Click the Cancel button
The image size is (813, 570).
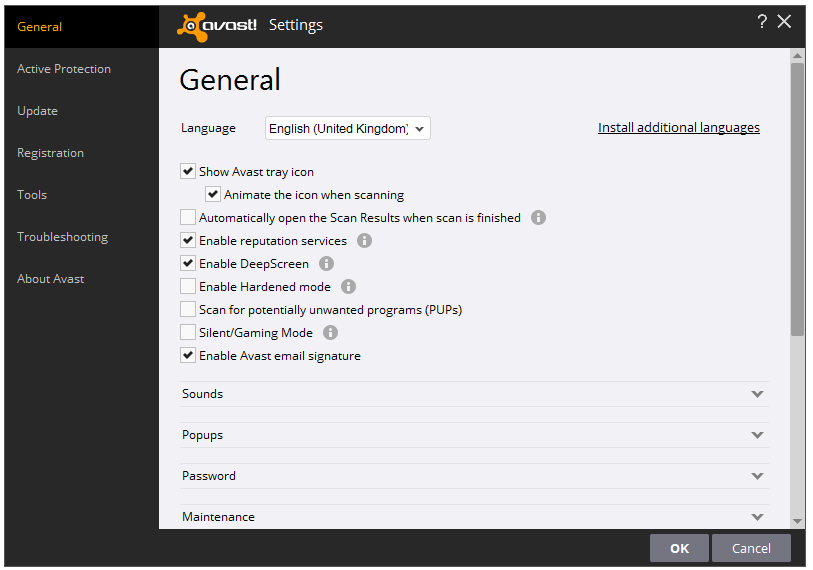click(x=751, y=548)
